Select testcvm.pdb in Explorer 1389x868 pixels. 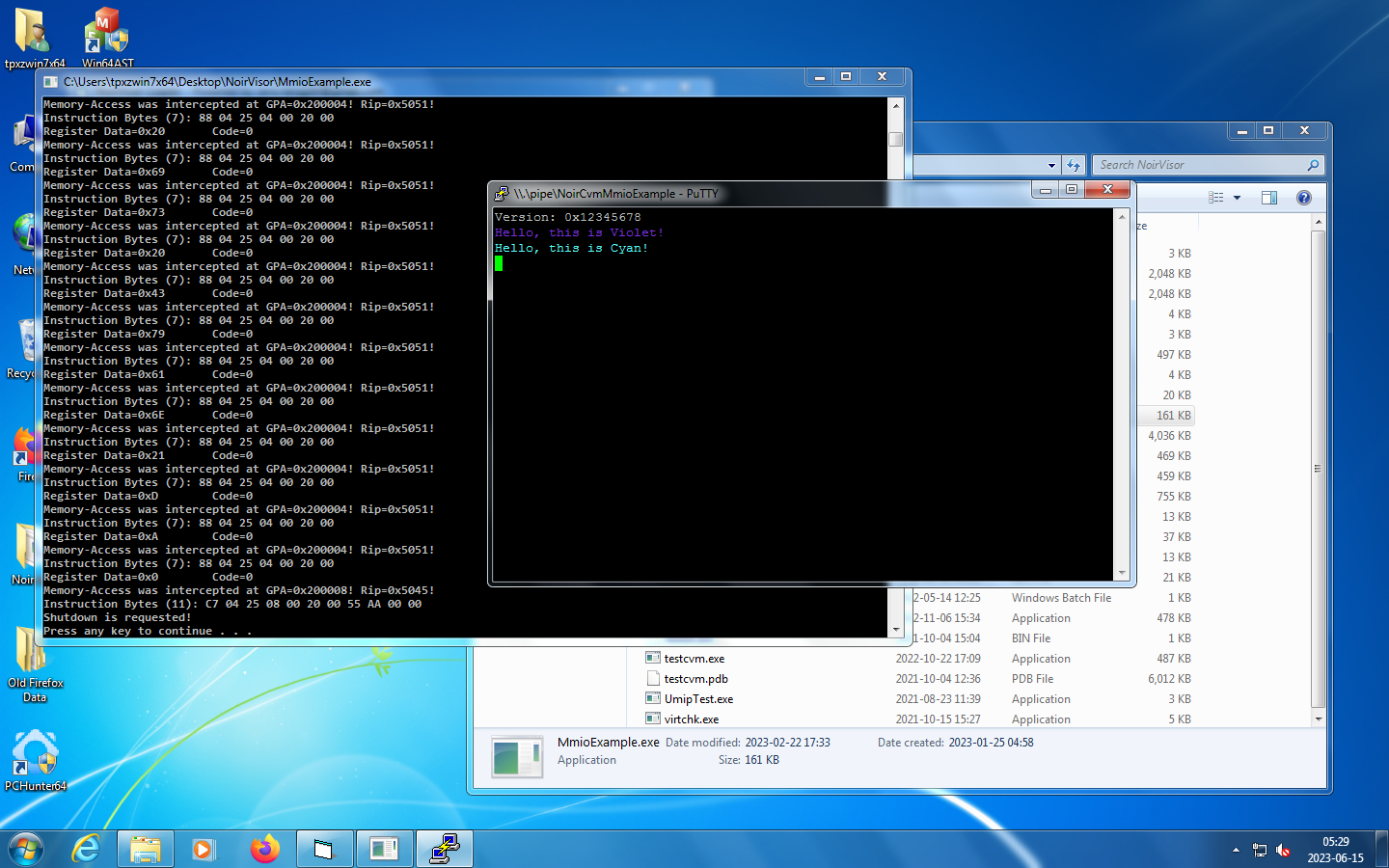(x=695, y=679)
